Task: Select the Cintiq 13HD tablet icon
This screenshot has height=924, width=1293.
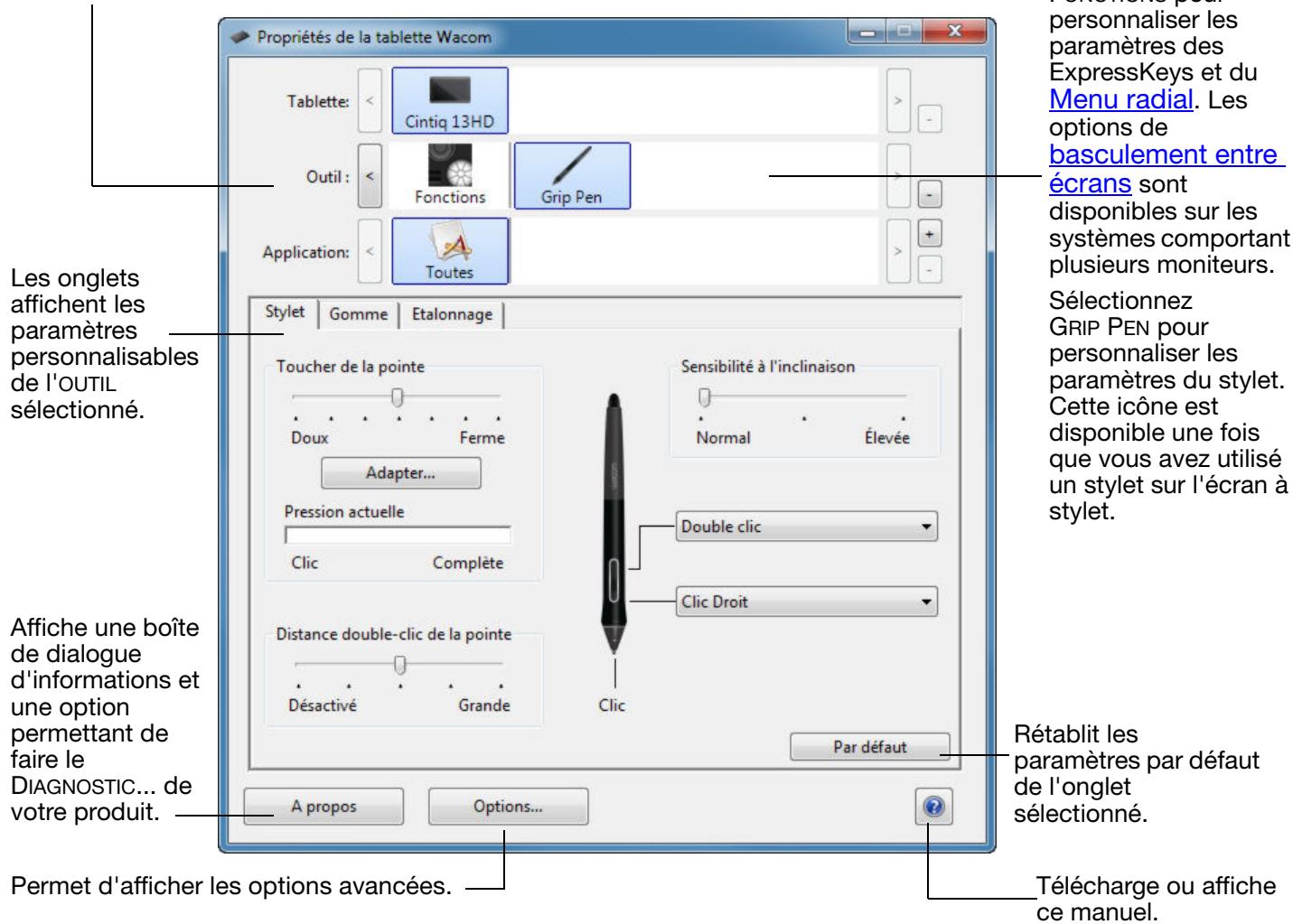Action: coord(450,99)
